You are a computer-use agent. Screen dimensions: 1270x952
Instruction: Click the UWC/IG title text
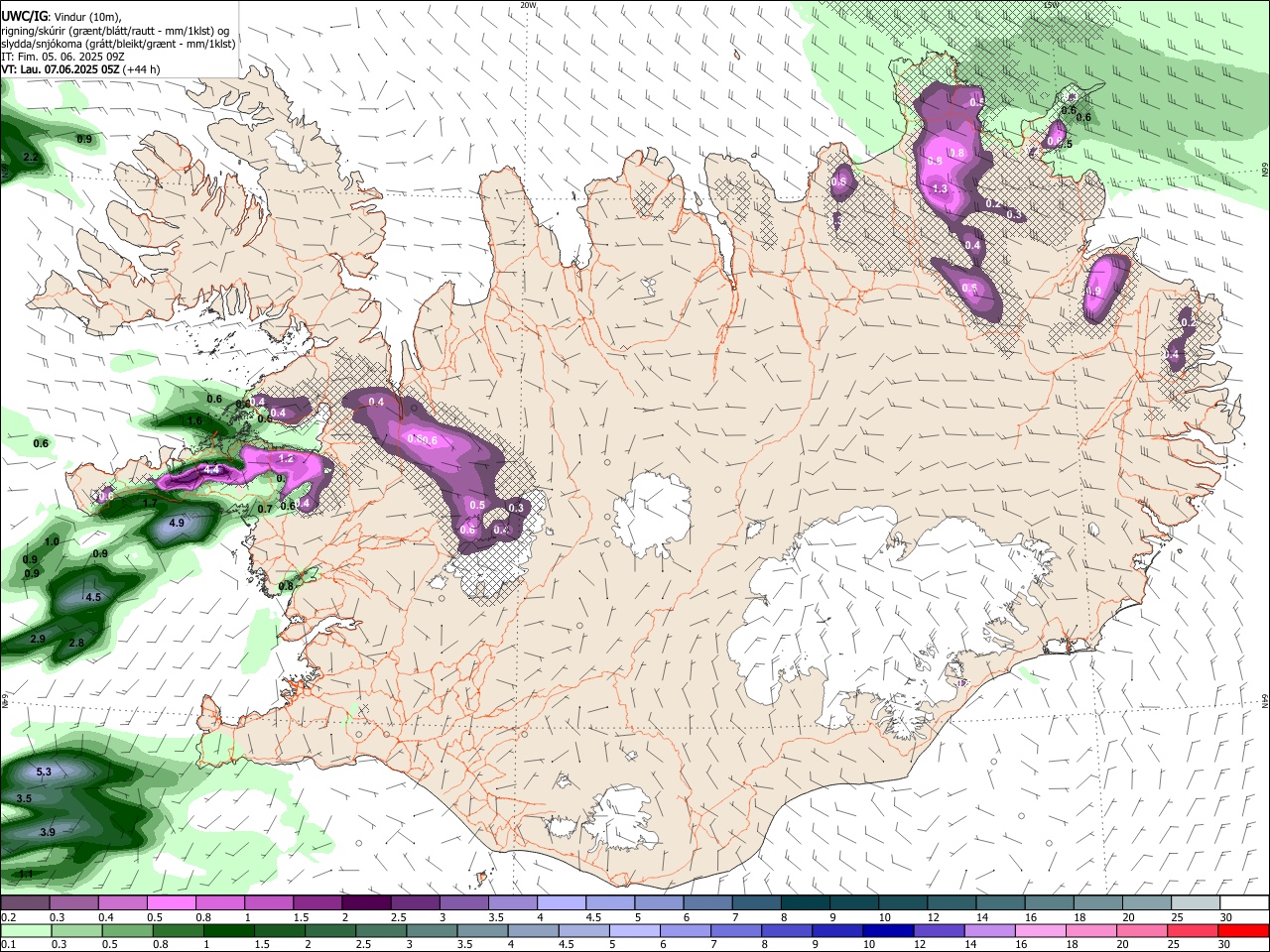(x=24, y=16)
